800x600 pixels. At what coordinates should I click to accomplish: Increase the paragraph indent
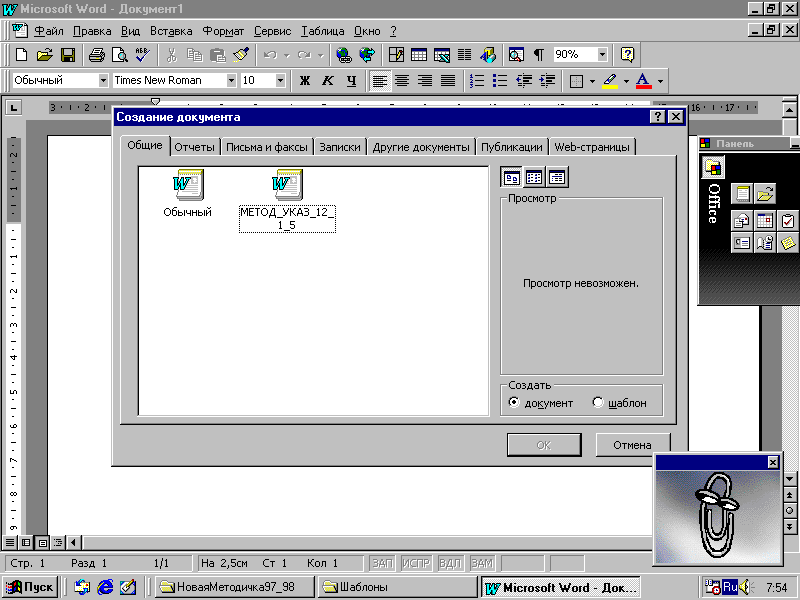tap(547, 81)
